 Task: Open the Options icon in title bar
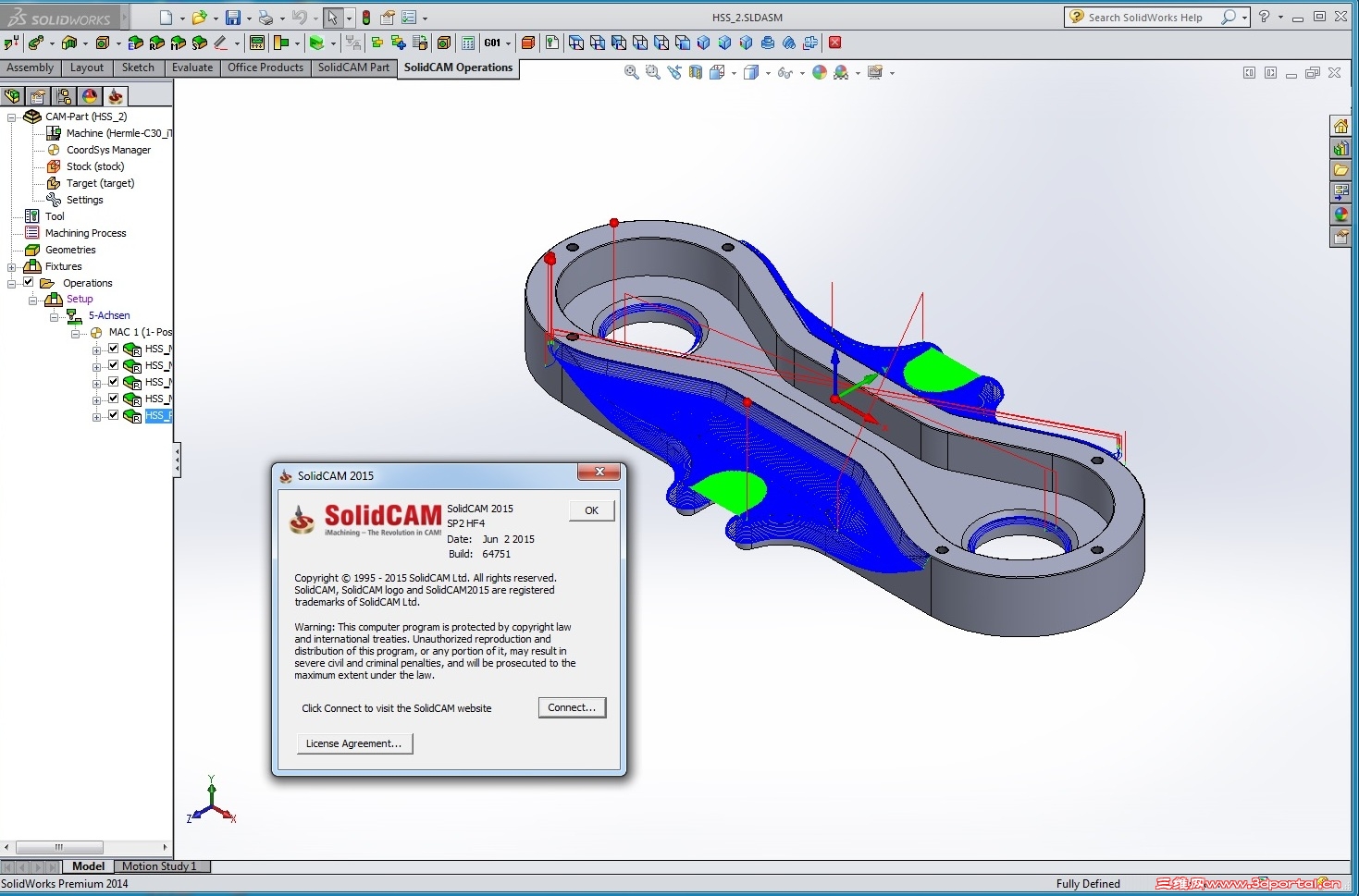[x=408, y=18]
